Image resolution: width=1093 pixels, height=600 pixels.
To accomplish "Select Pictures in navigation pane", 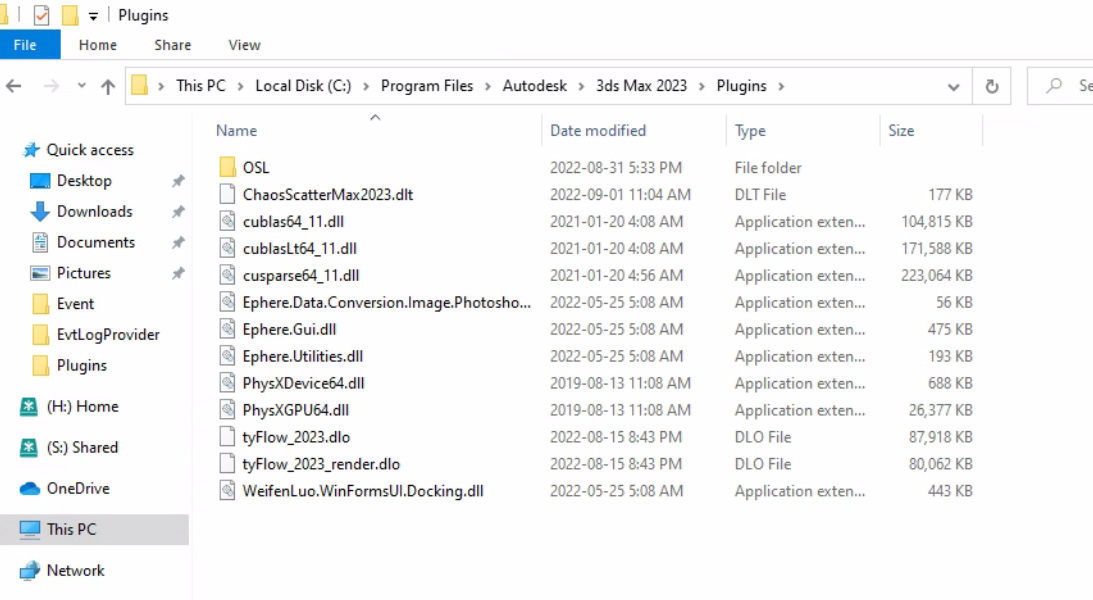I will point(84,272).
